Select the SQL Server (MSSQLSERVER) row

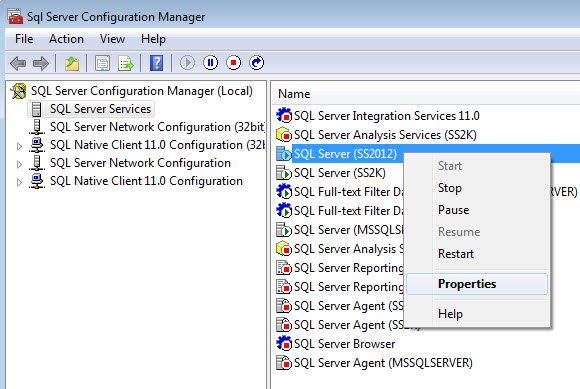[x=348, y=230]
